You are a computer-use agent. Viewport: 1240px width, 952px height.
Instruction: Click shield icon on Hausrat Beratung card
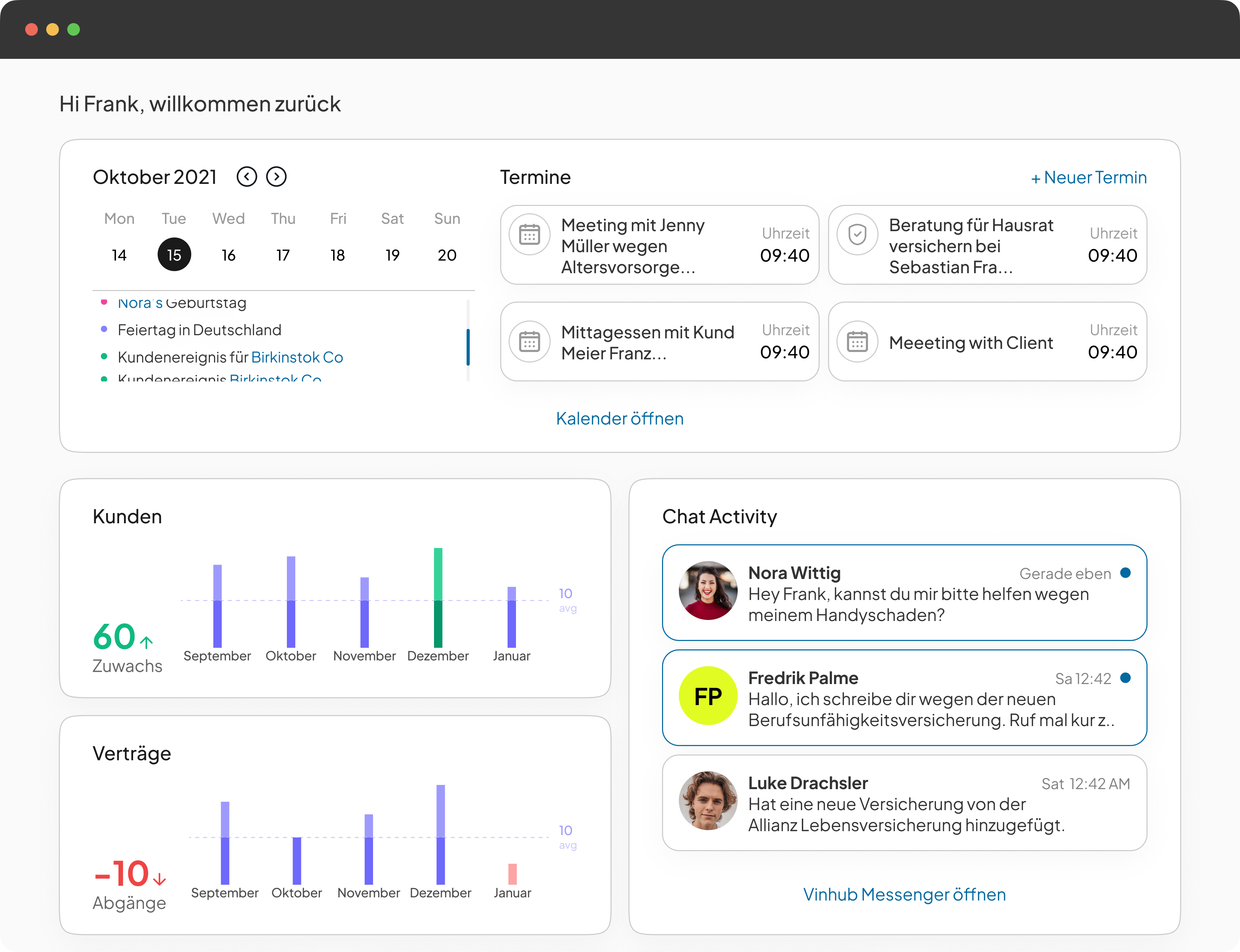pyautogui.click(x=857, y=235)
